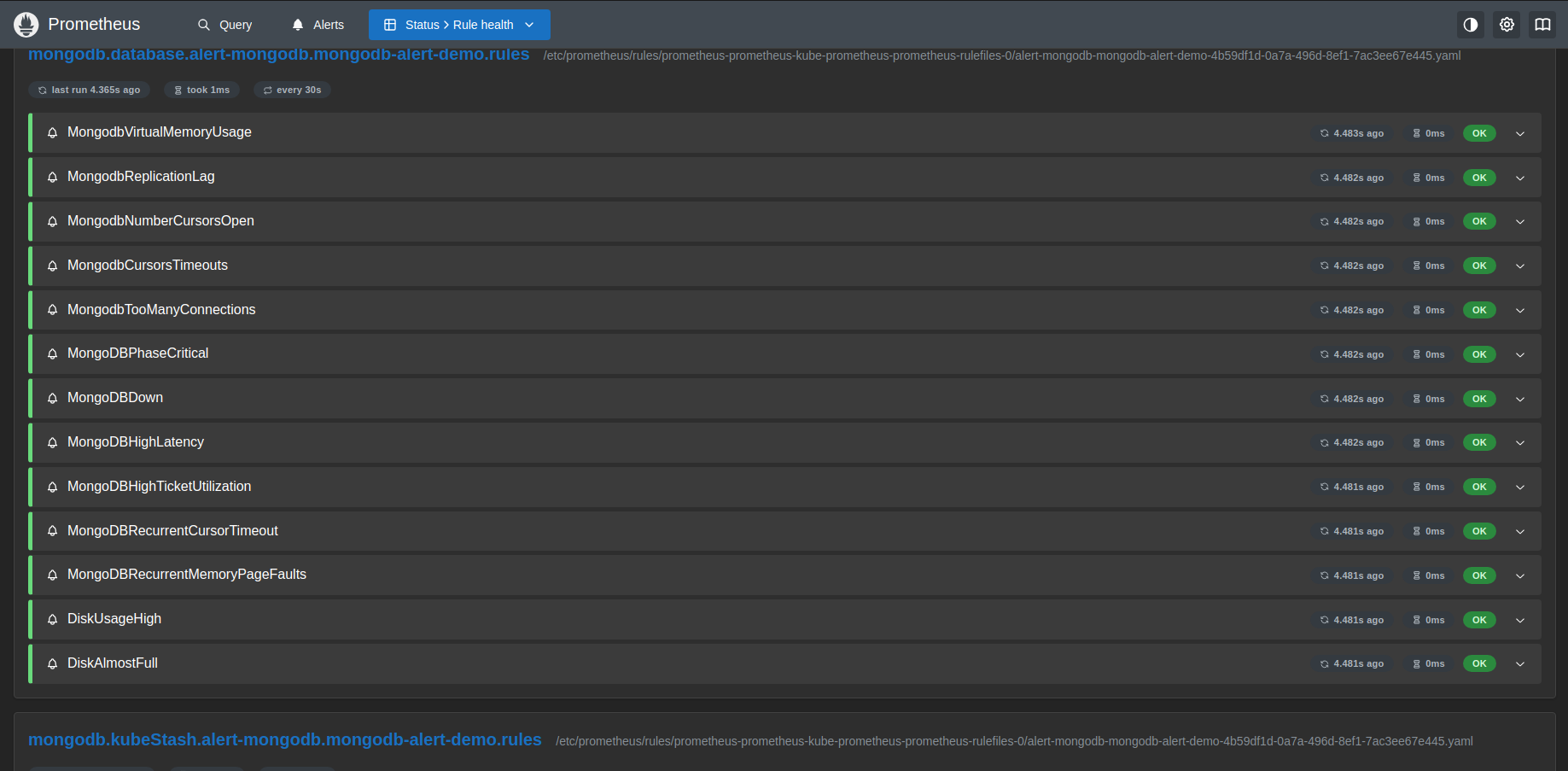This screenshot has width=1568, height=771.
Task: Click the last-evaluation time for MongoDBRecurrentCursorTimeout
Action: (x=1352, y=531)
